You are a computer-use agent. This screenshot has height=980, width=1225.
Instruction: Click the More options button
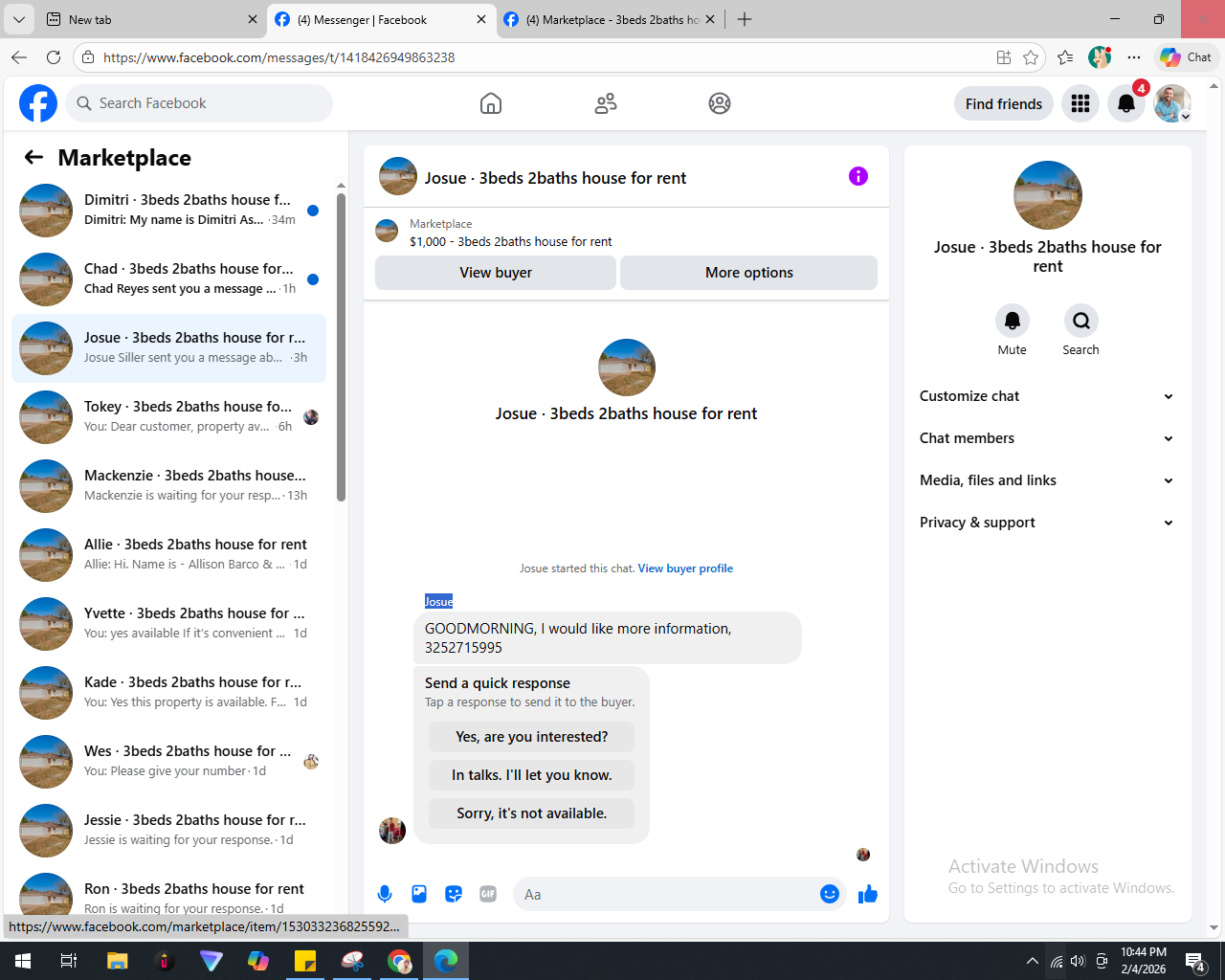(749, 273)
